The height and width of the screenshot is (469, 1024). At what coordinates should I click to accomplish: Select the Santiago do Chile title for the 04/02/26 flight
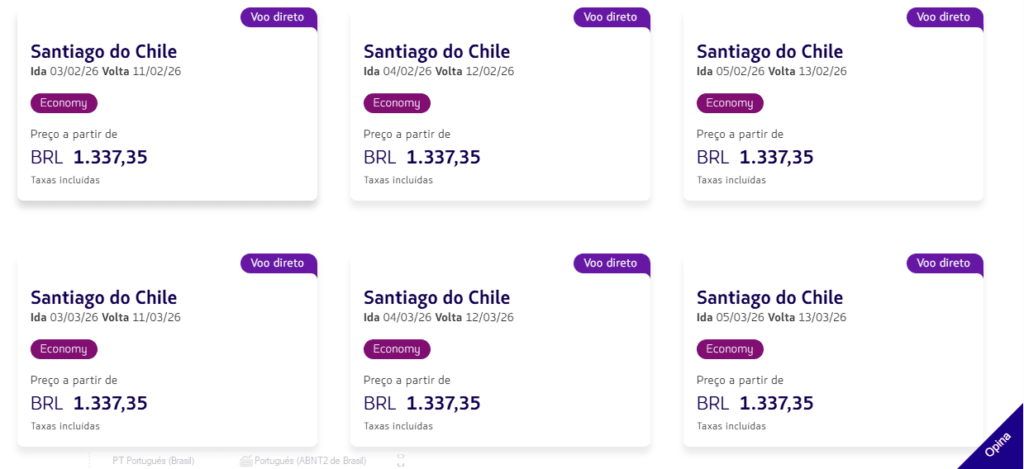436,51
